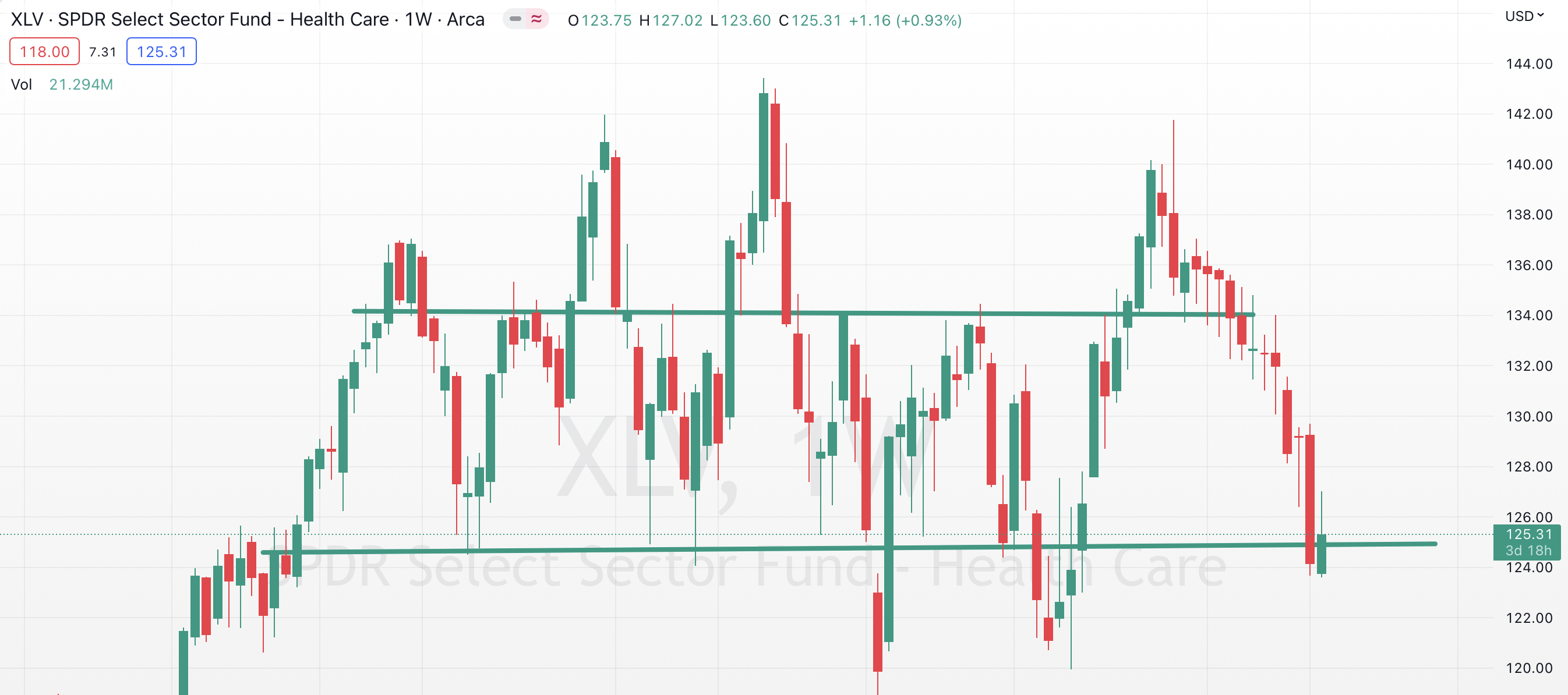Click the gray dash status icon beside Arca
Screen dimensions: 1568x695
point(515,19)
